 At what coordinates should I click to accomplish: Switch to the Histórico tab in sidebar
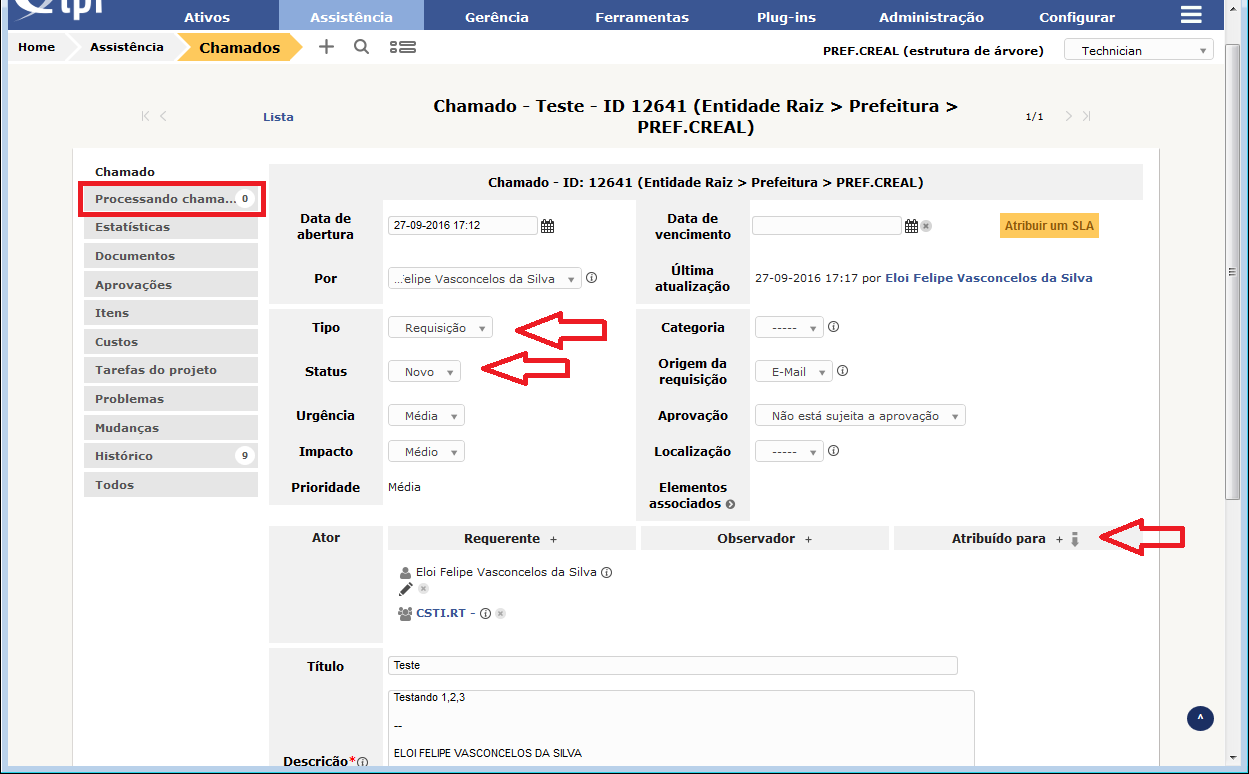pos(124,456)
